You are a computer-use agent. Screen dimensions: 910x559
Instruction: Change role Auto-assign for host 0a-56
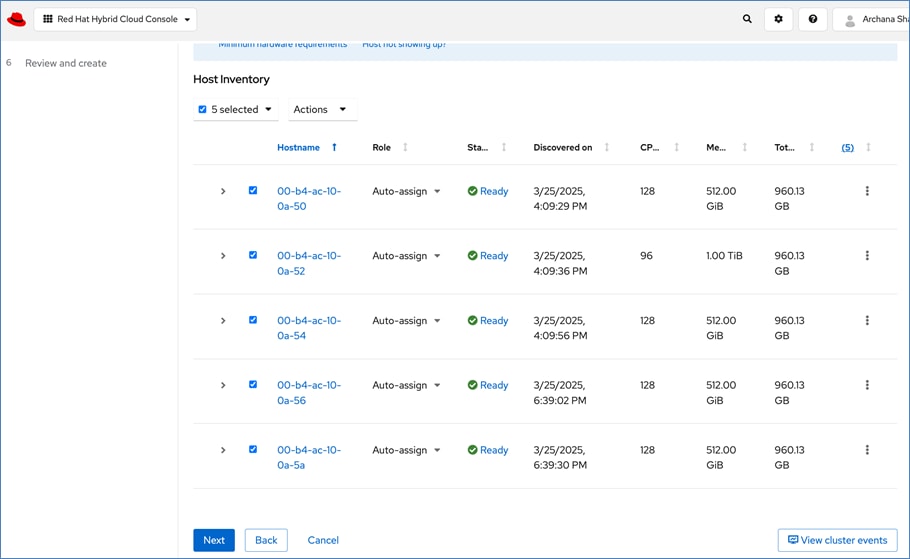tap(406, 385)
